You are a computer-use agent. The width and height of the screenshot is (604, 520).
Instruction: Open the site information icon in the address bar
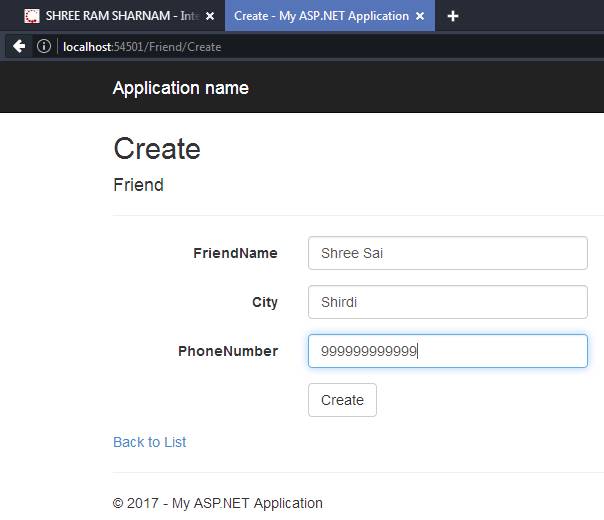tap(44, 46)
